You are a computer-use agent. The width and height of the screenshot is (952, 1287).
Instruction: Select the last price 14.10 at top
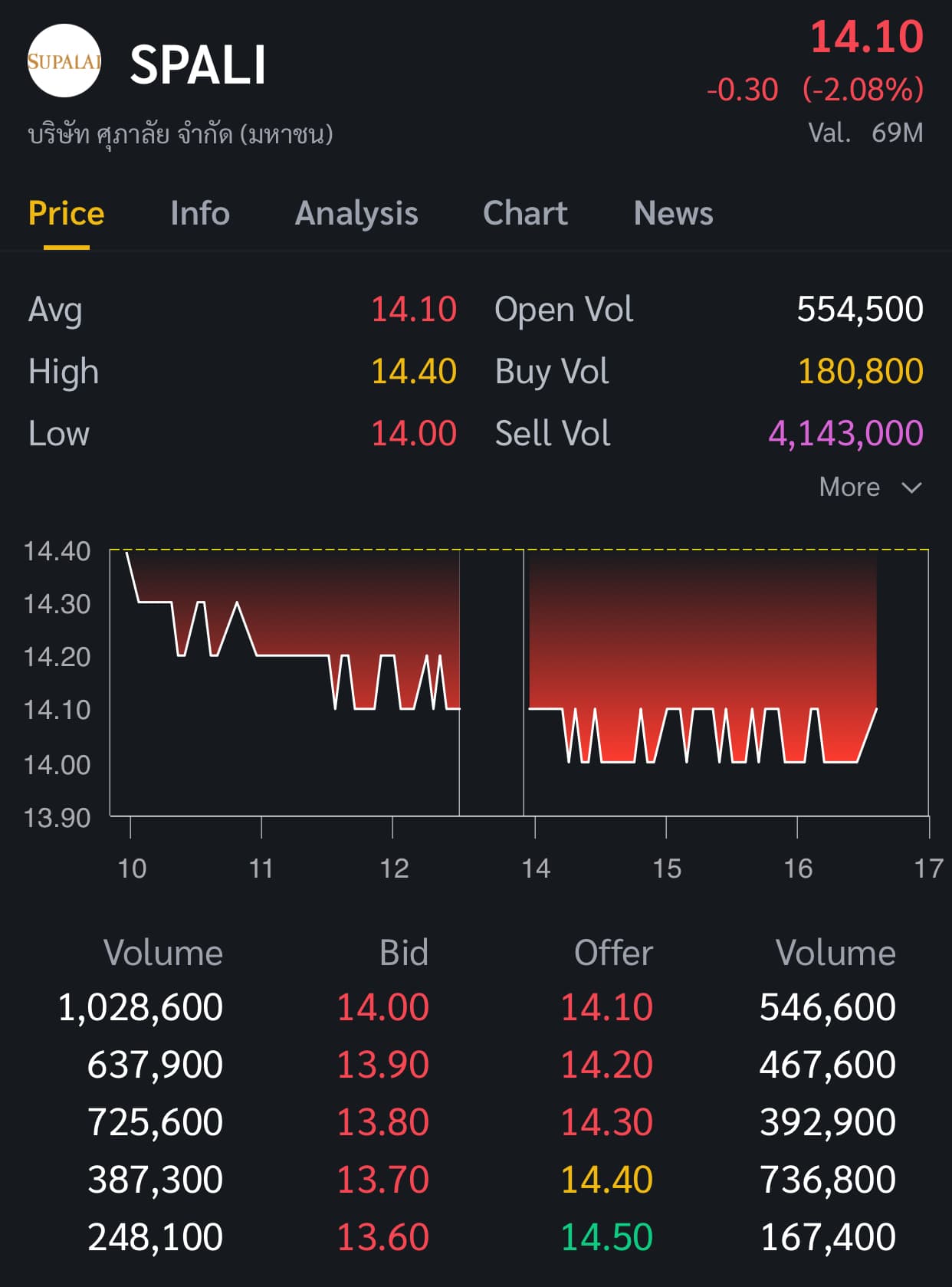867,37
